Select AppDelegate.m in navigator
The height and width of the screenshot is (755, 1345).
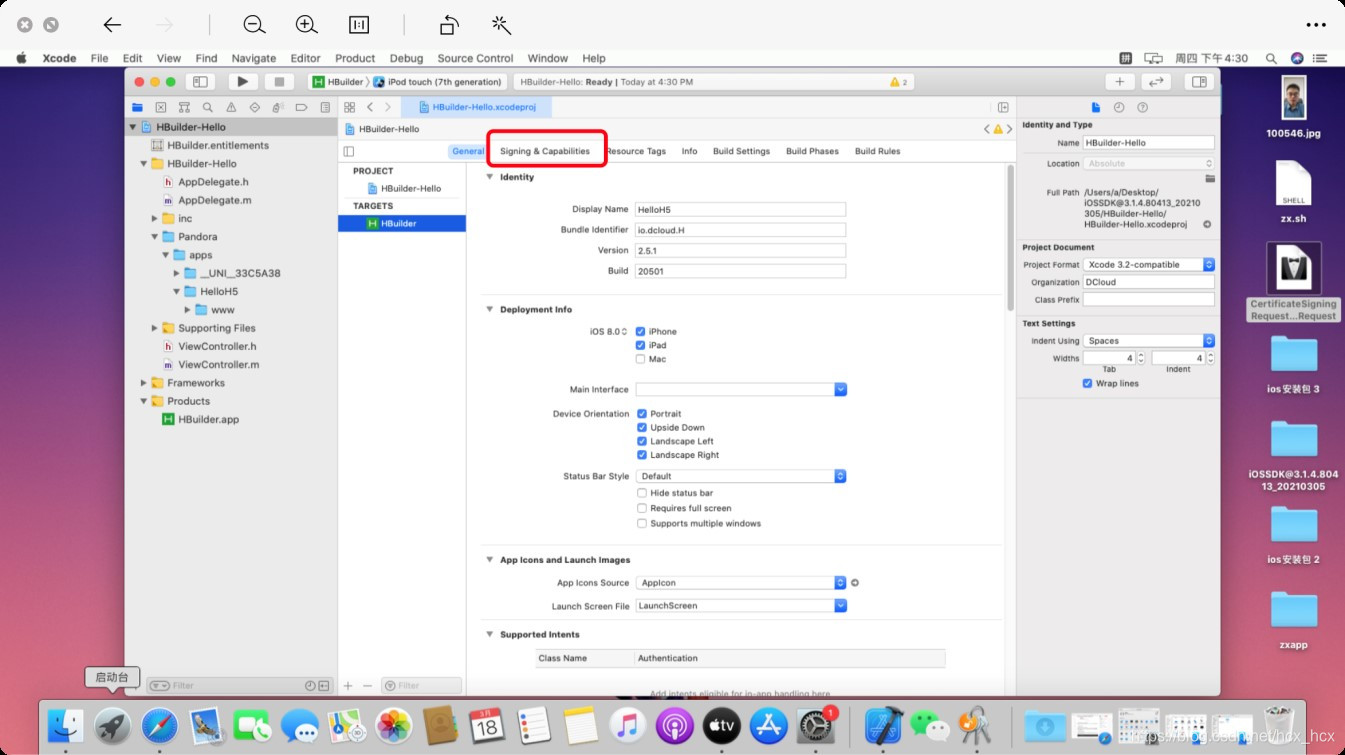[214, 200]
